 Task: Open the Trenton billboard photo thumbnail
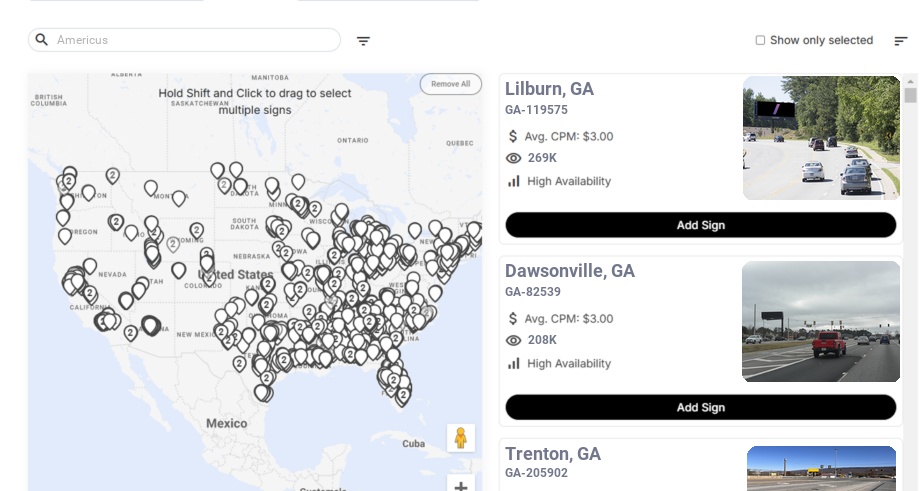tap(821, 468)
